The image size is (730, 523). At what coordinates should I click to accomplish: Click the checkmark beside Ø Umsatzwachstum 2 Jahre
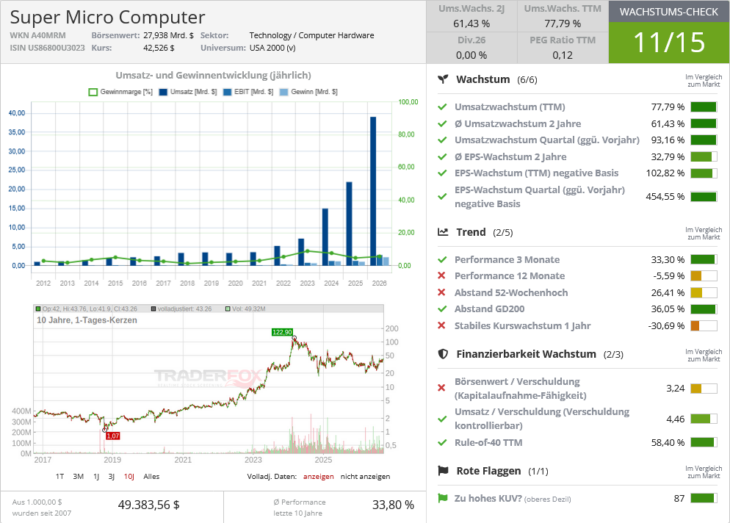pyautogui.click(x=442, y=124)
